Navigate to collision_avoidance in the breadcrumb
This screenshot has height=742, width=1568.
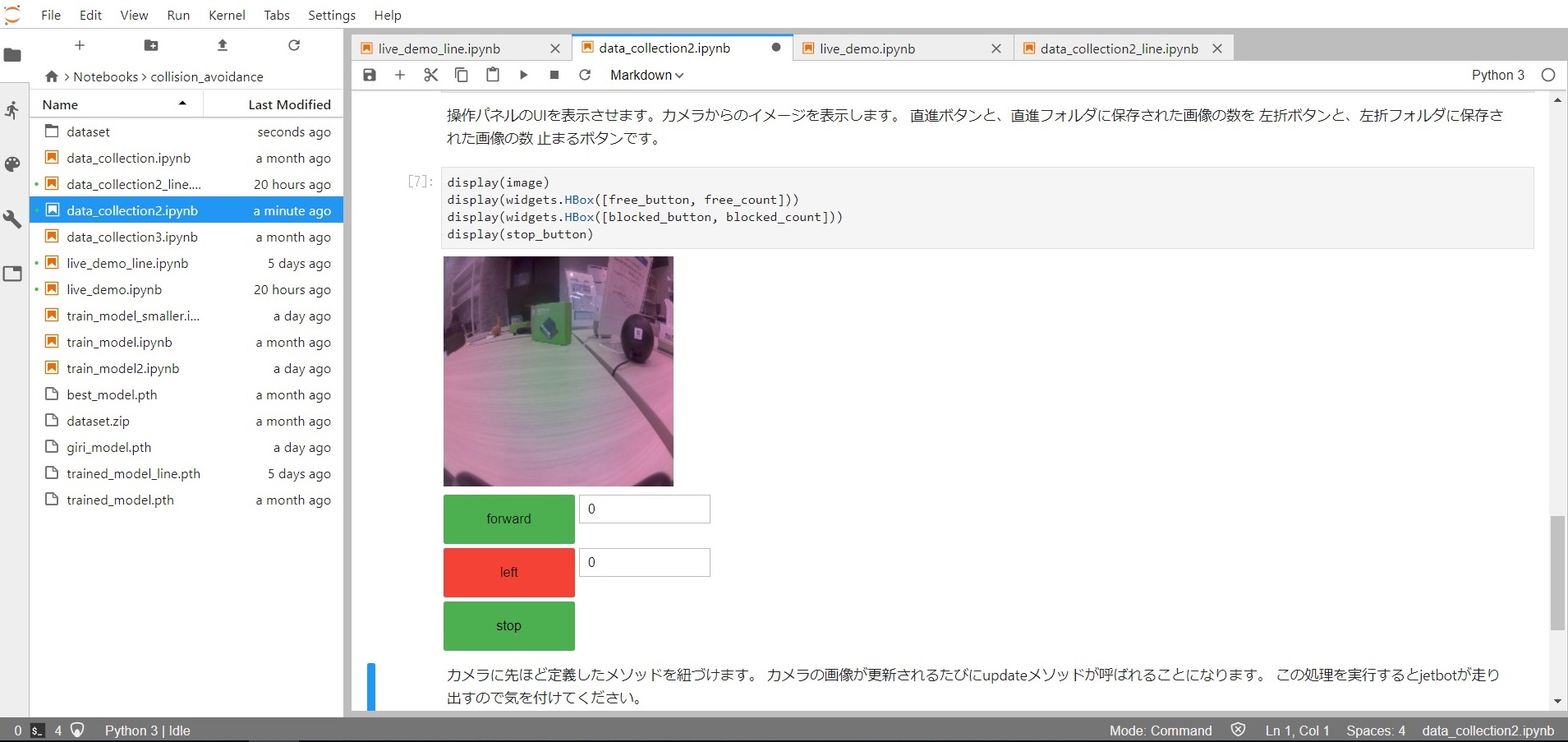[x=207, y=76]
